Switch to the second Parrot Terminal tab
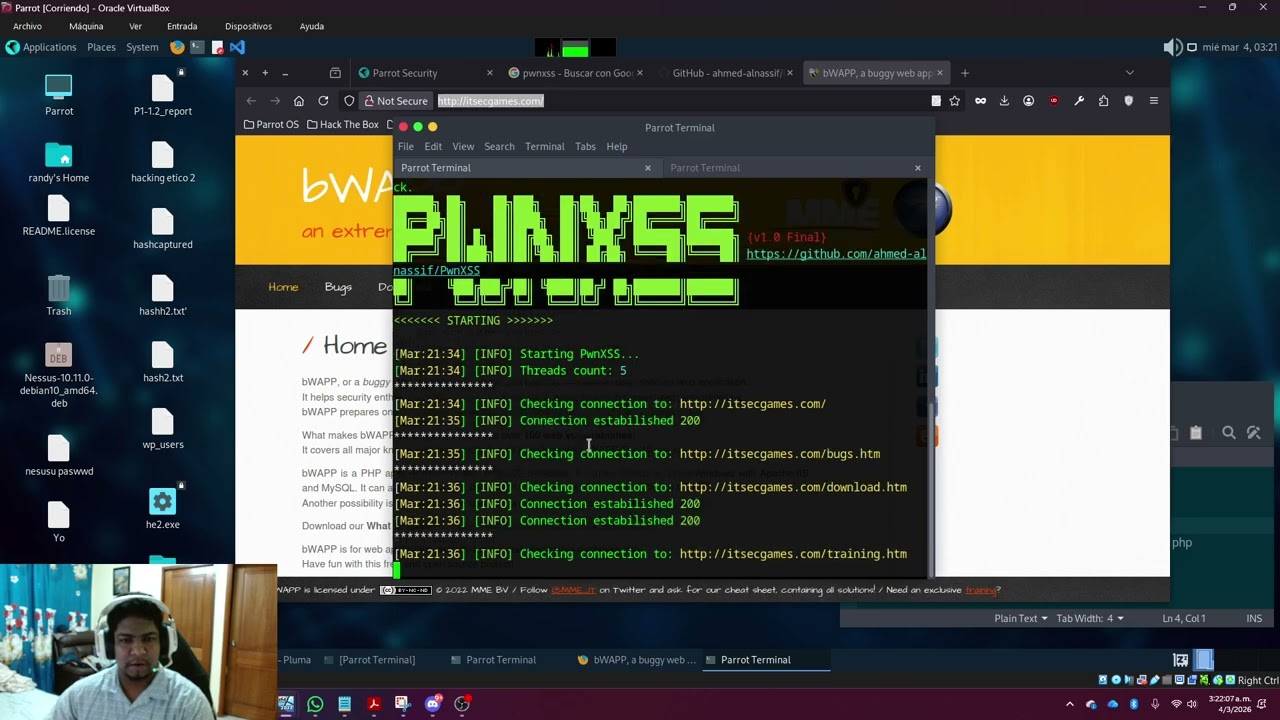 click(795, 168)
